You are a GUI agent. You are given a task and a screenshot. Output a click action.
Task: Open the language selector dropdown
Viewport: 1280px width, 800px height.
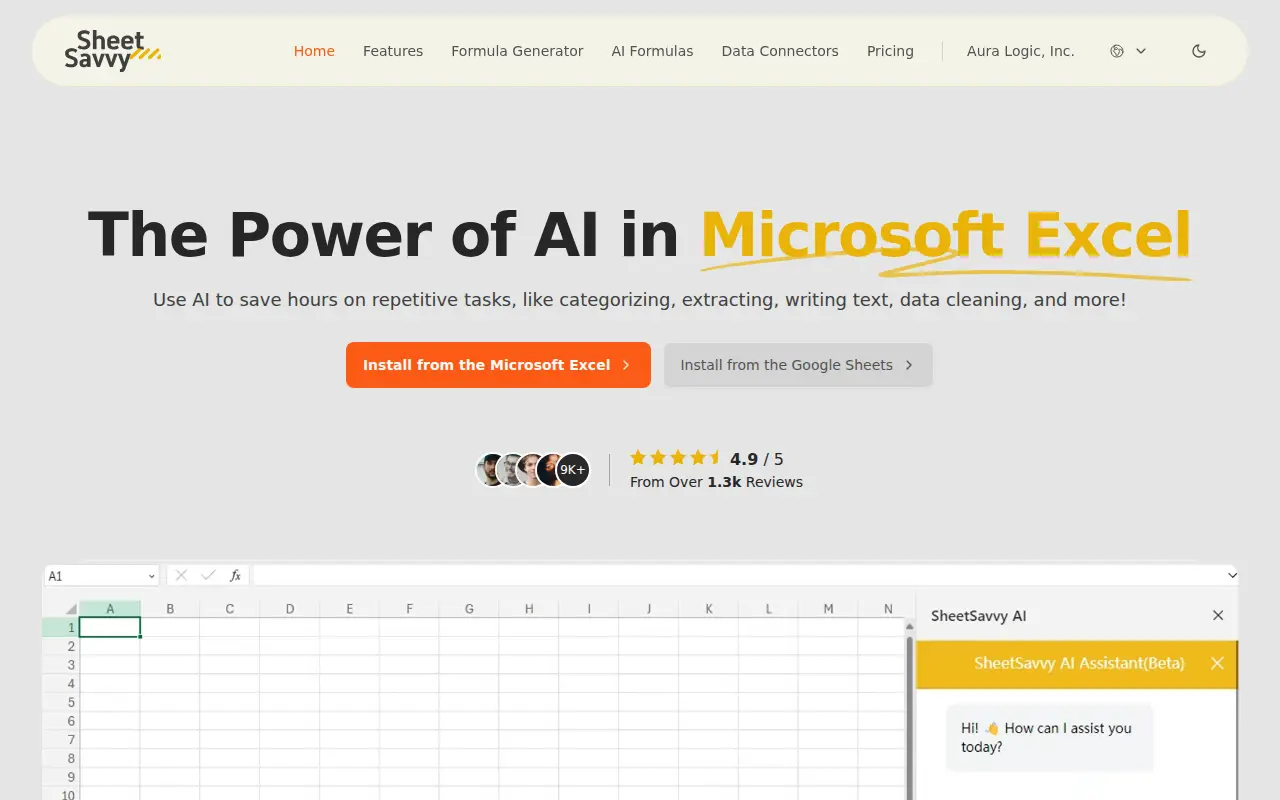click(1128, 51)
